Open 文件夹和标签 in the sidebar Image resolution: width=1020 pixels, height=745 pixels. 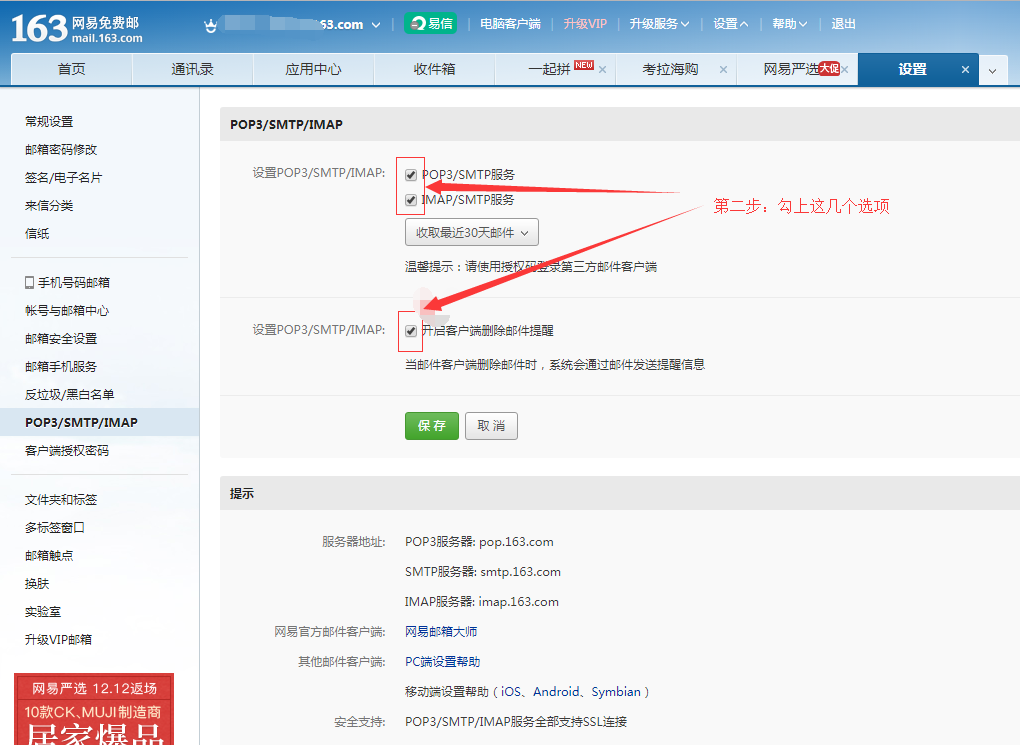pos(61,500)
